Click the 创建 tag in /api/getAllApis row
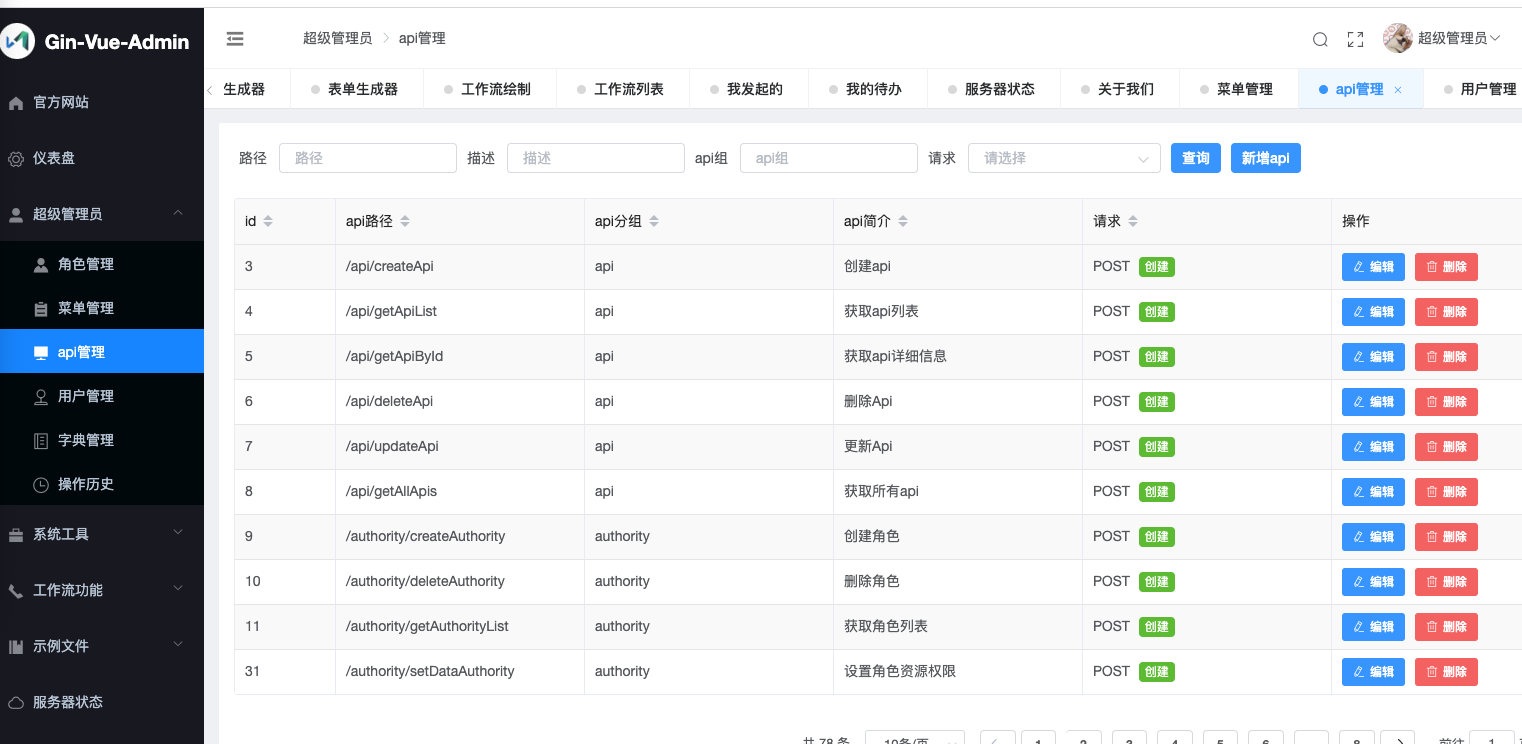1522x744 pixels. pyautogui.click(x=1157, y=492)
